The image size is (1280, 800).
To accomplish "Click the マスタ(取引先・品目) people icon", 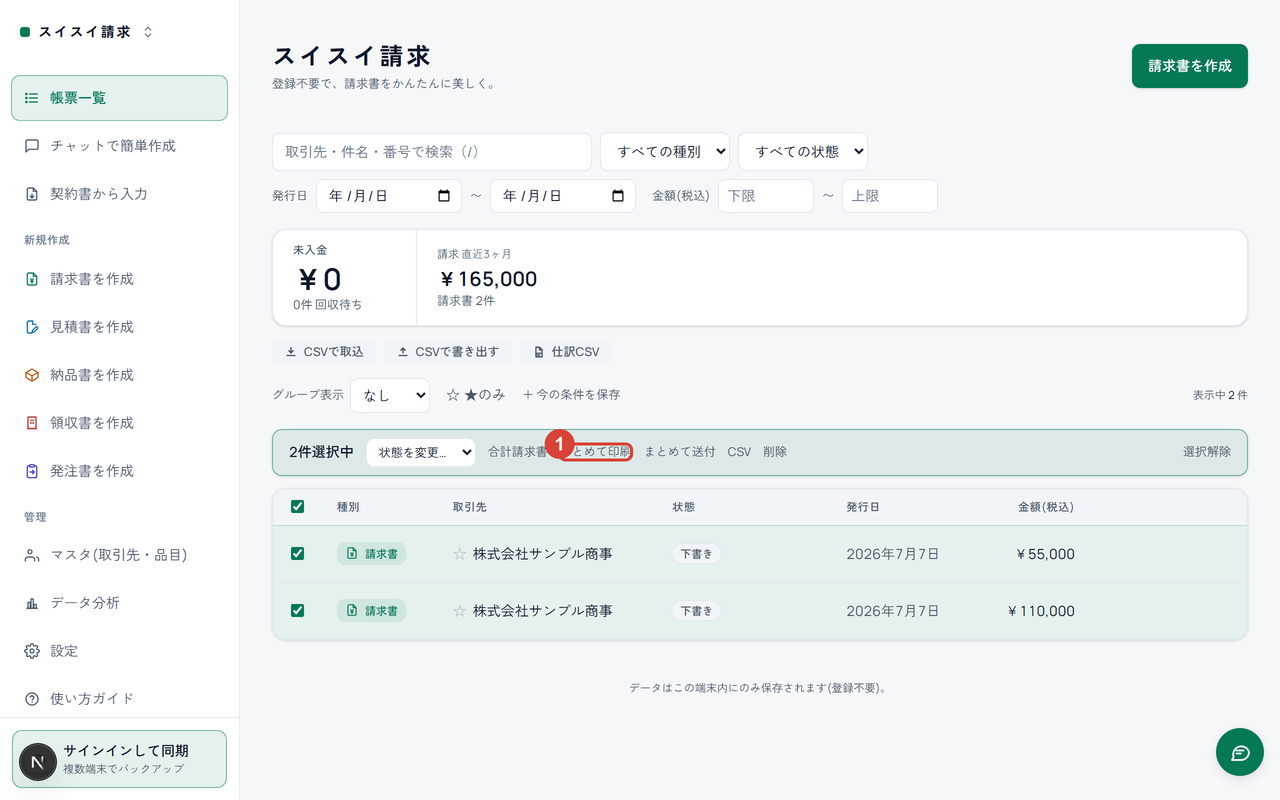I will click(x=32, y=555).
